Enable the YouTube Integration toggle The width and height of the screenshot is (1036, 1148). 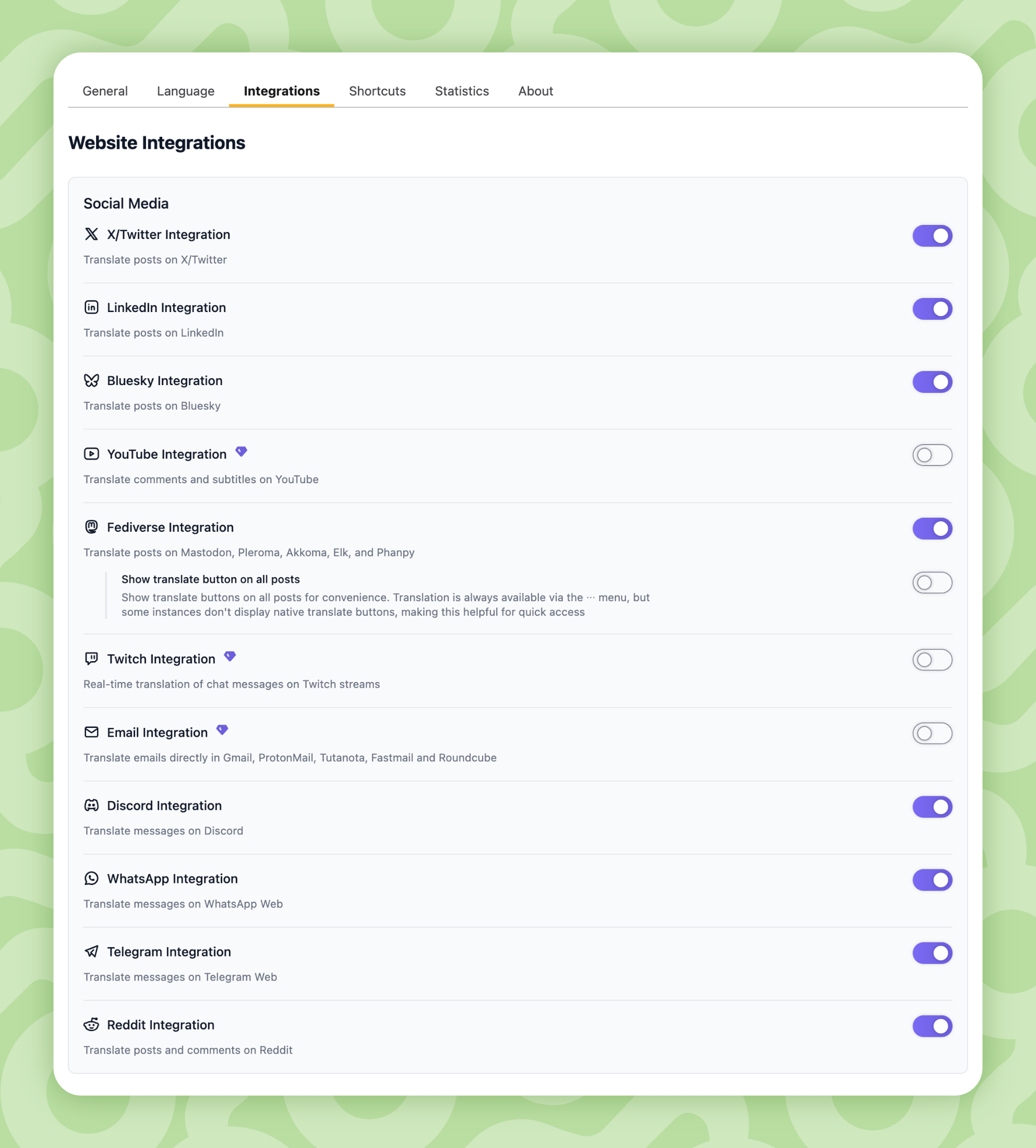(x=932, y=455)
